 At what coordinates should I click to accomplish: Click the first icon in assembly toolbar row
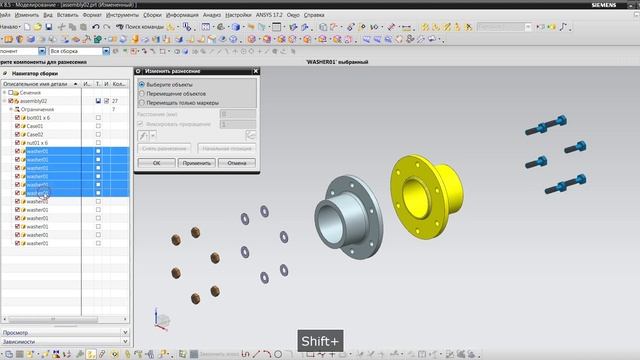point(8,39)
